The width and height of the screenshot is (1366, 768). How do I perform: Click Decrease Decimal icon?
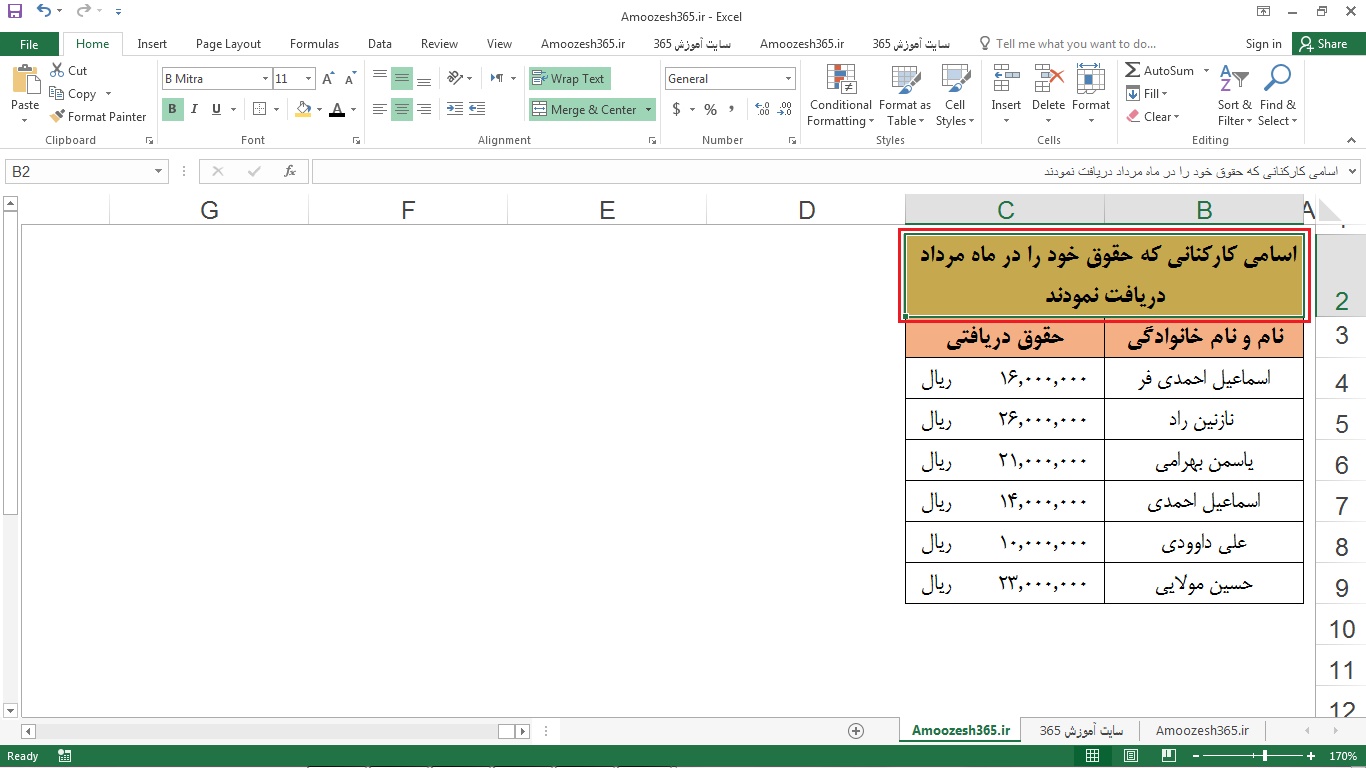pyautogui.click(x=786, y=109)
